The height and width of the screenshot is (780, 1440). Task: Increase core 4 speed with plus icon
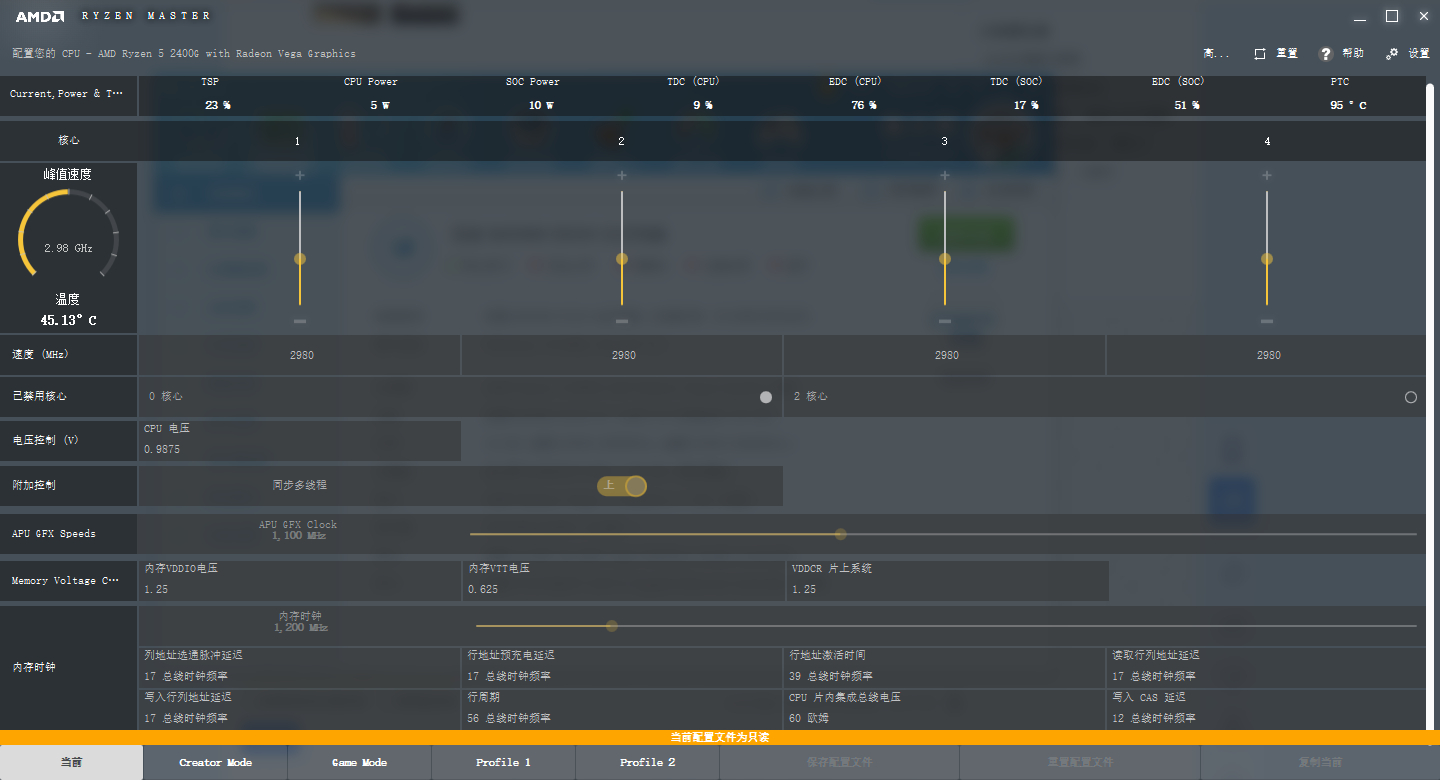pyautogui.click(x=1267, y=175)
